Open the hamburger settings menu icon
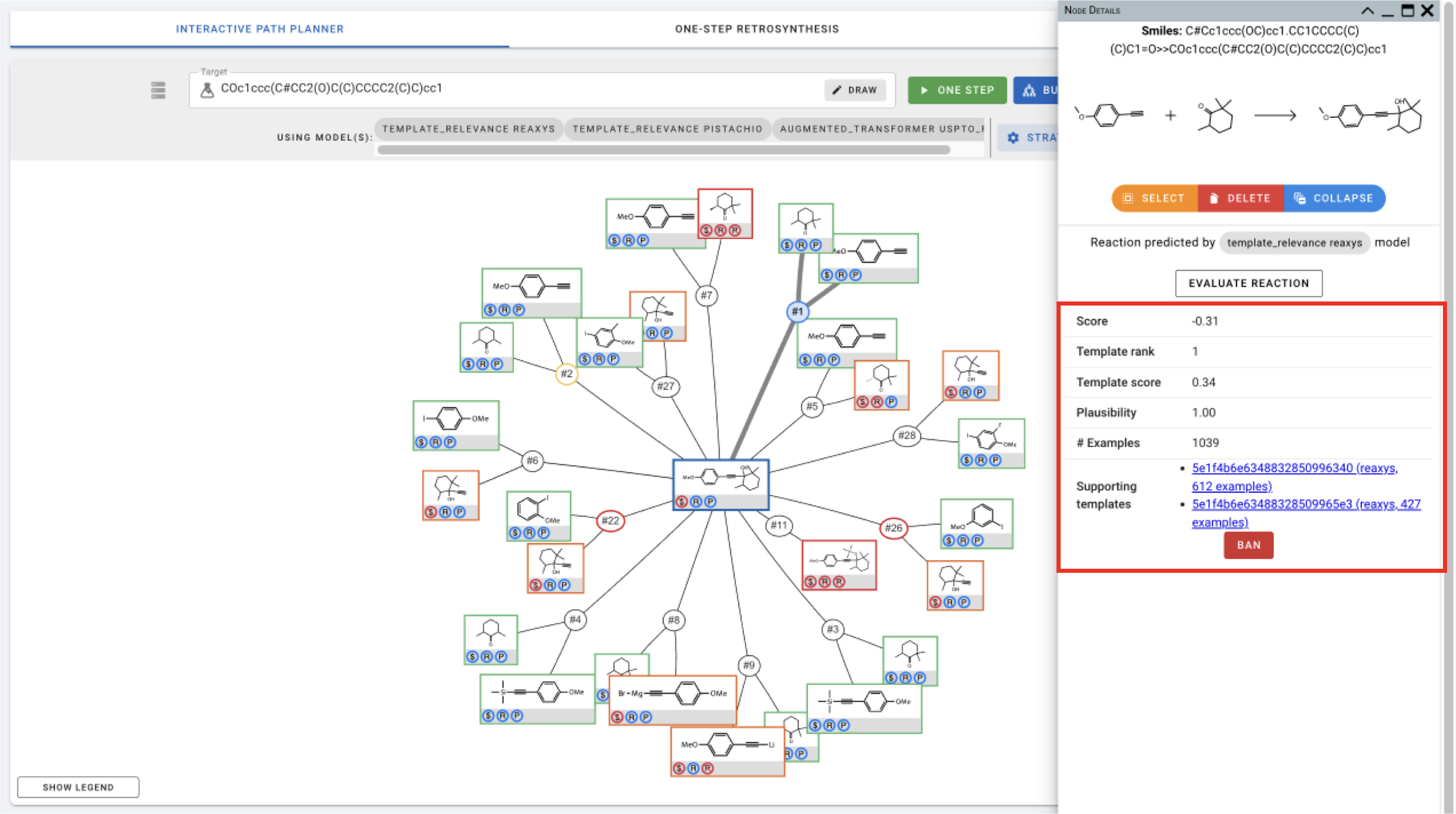Viewport: 1456px width, 814px height. [x=158, y=90]
